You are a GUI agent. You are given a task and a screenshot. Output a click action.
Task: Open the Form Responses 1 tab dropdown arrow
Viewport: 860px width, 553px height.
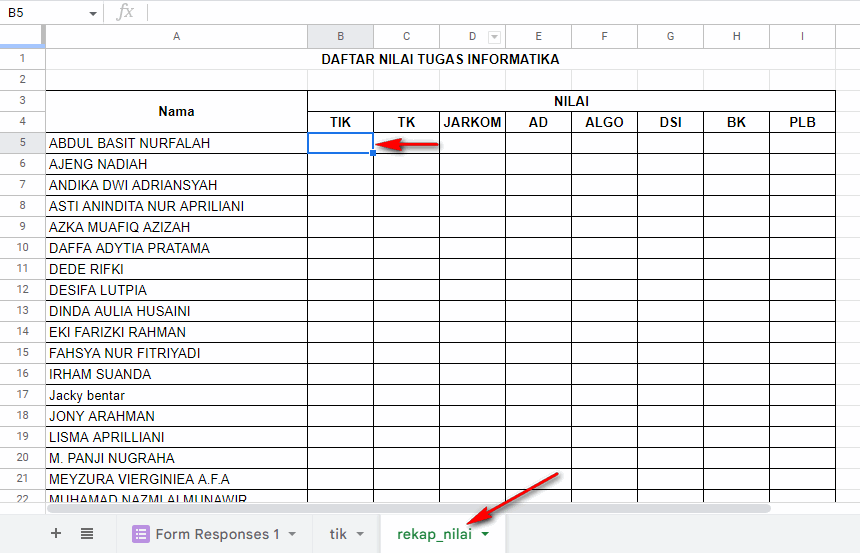click(293, 534)
